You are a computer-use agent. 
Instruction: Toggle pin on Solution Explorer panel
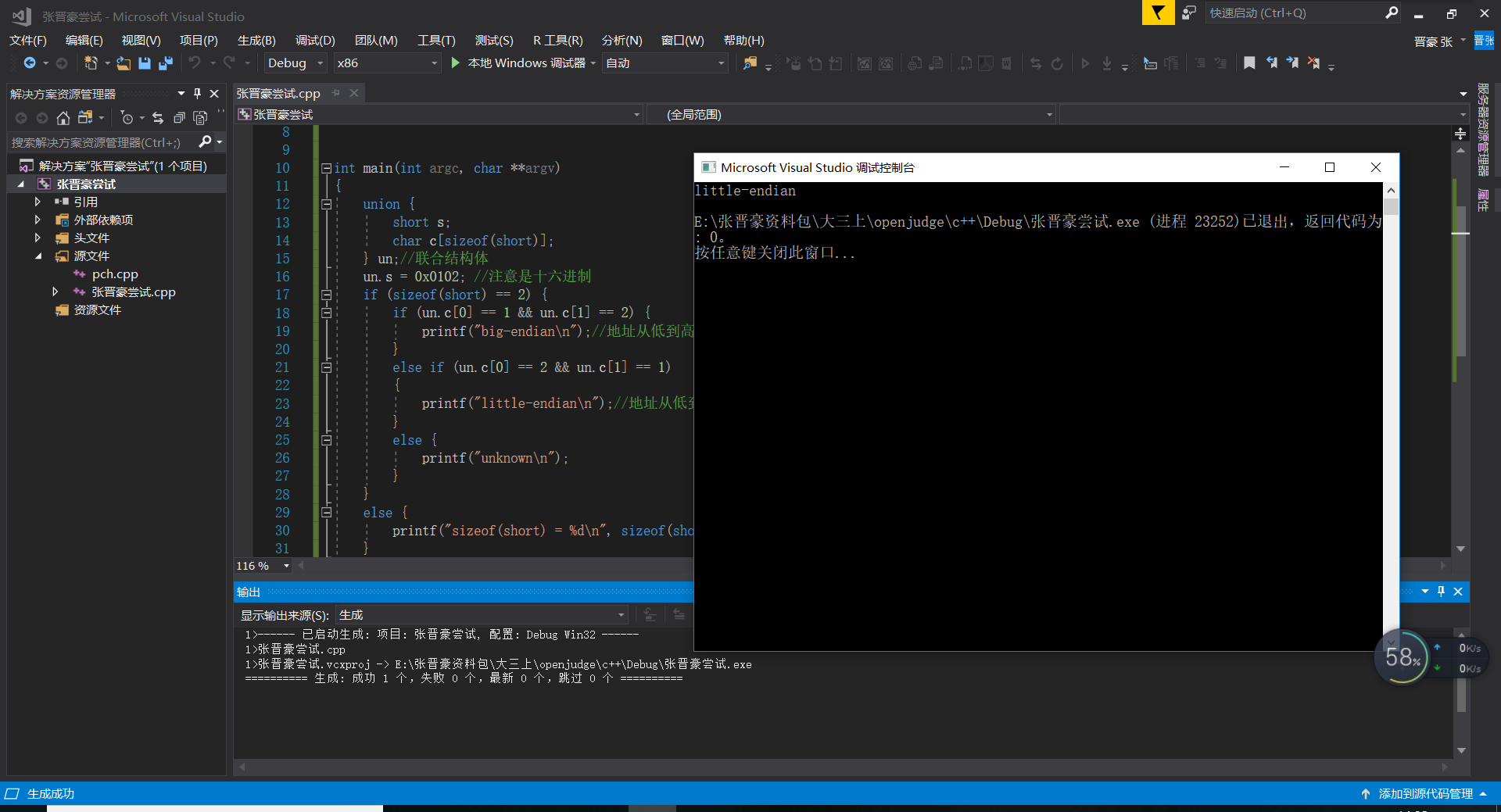click(x=197, y=94)
